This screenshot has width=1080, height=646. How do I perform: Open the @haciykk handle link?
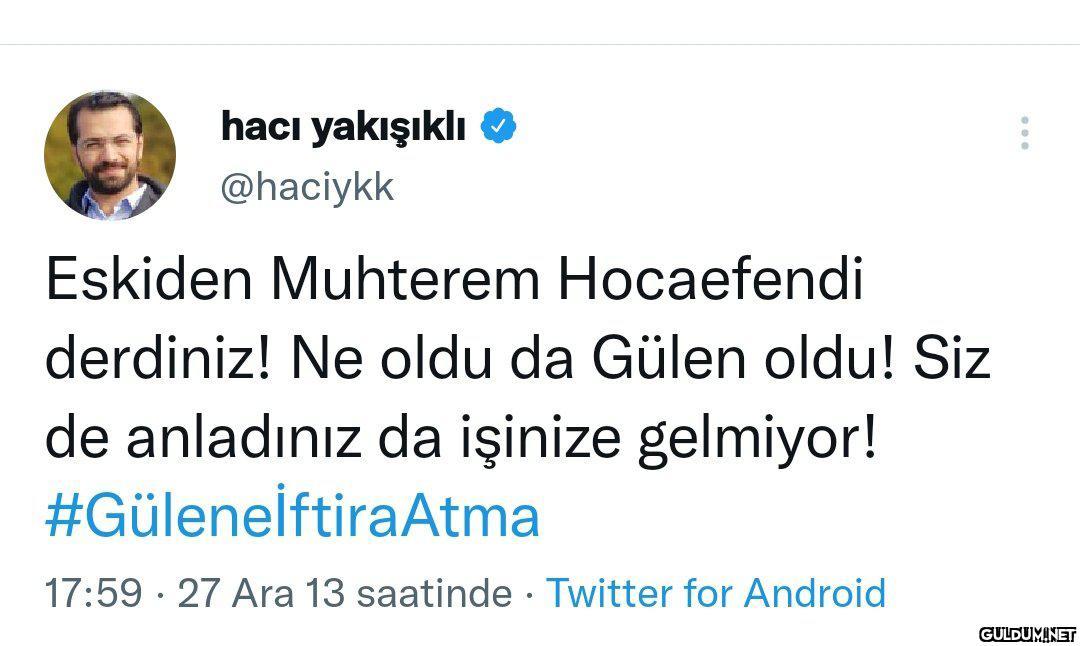[306, 187]
